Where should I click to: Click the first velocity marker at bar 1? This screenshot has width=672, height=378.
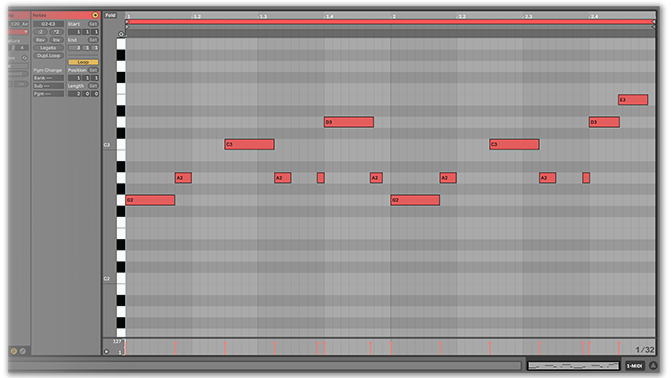coord(126,348)
